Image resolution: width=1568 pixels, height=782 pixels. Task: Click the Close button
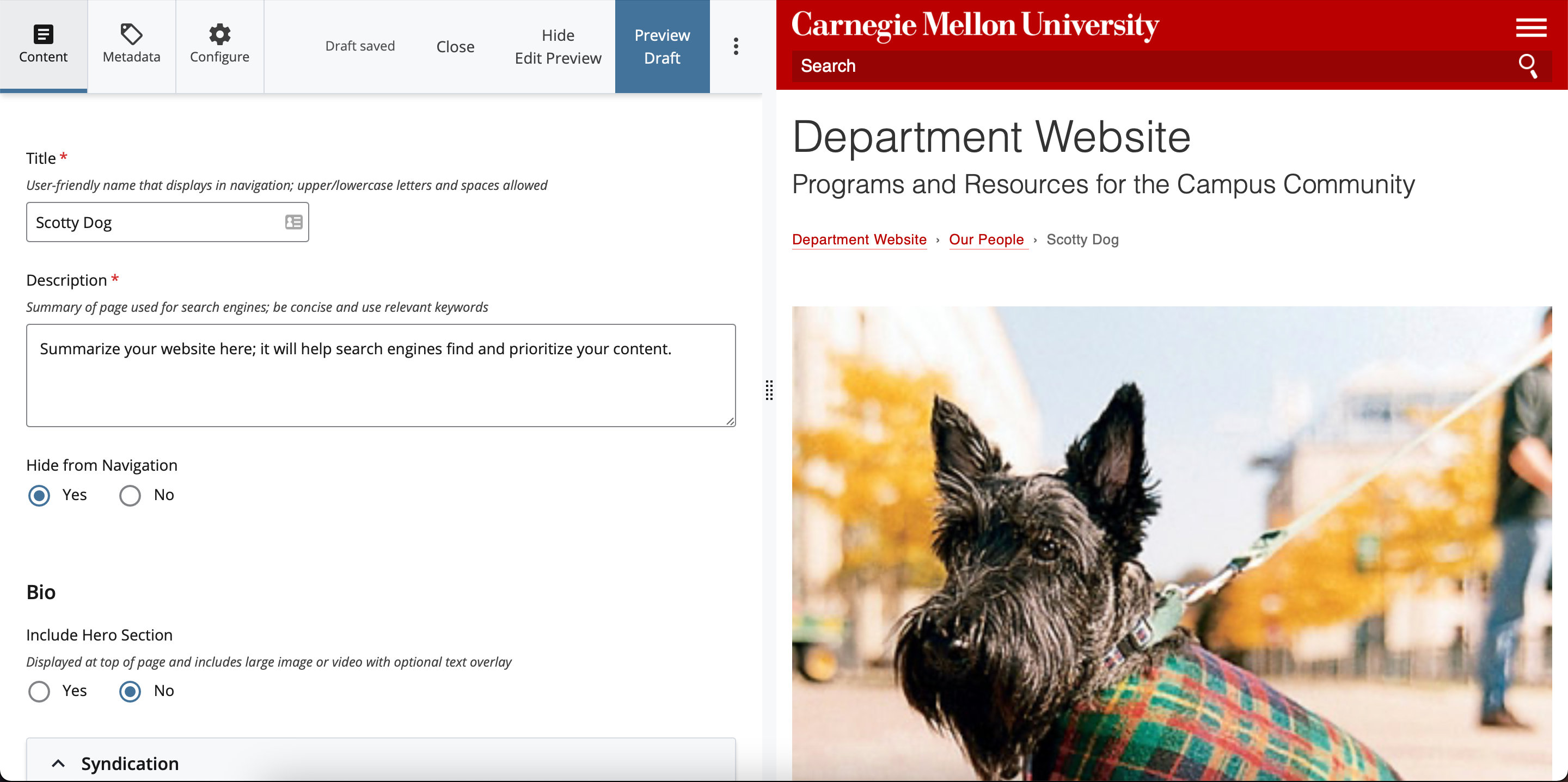click(455, 46)
